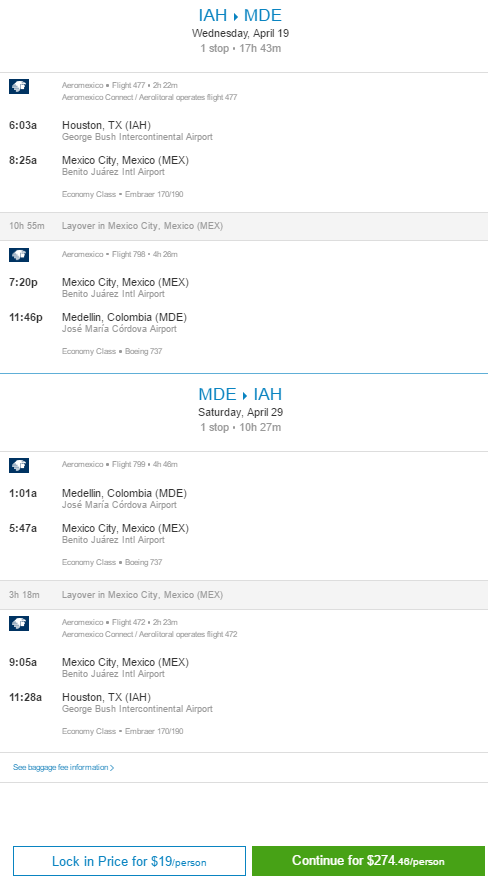Select the 10h 55m Mexico City layover row
The width and height of the screenshot is (488, 880).
coord(244,226)
